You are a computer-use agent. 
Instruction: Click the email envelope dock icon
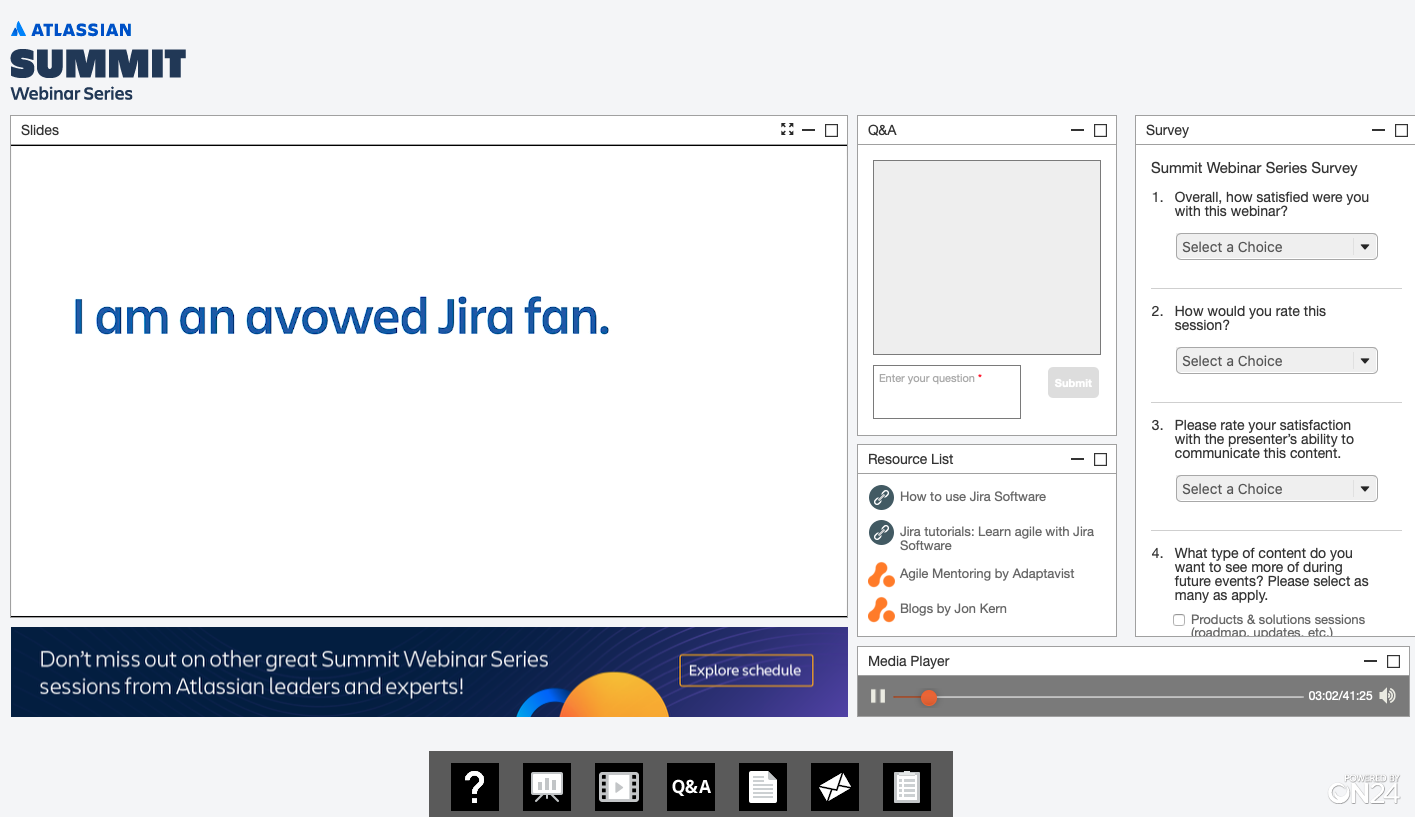835,787
